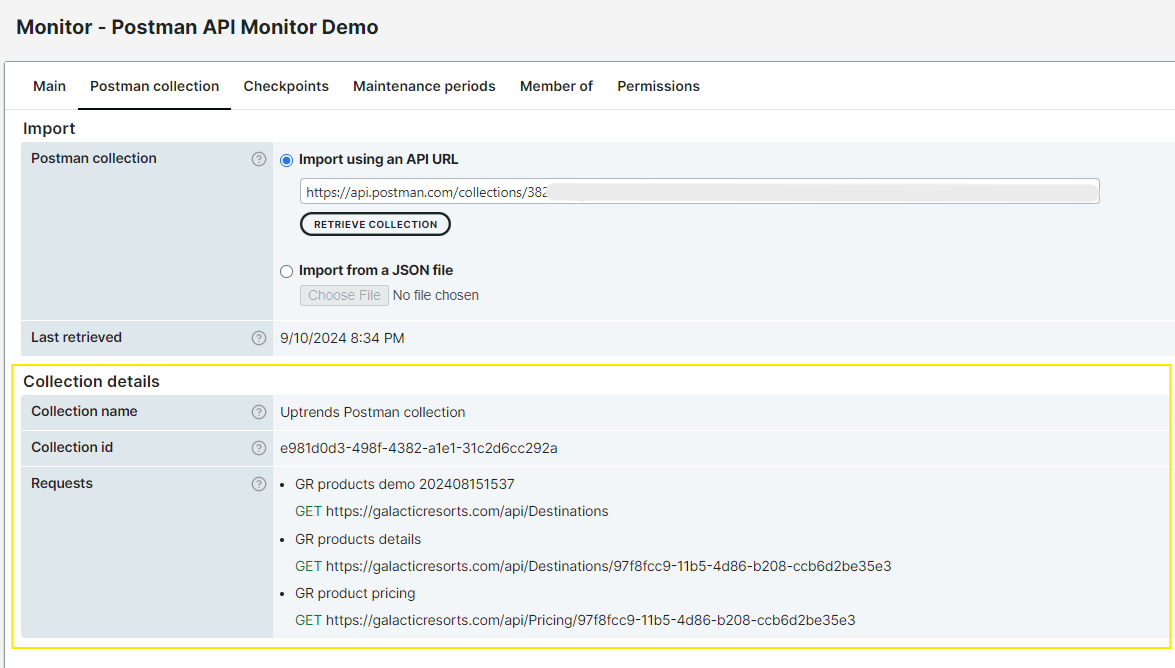Screen dimensions: 1175x668
Task: Click the 'GR products details' request
Action: [x=358, y=539]
